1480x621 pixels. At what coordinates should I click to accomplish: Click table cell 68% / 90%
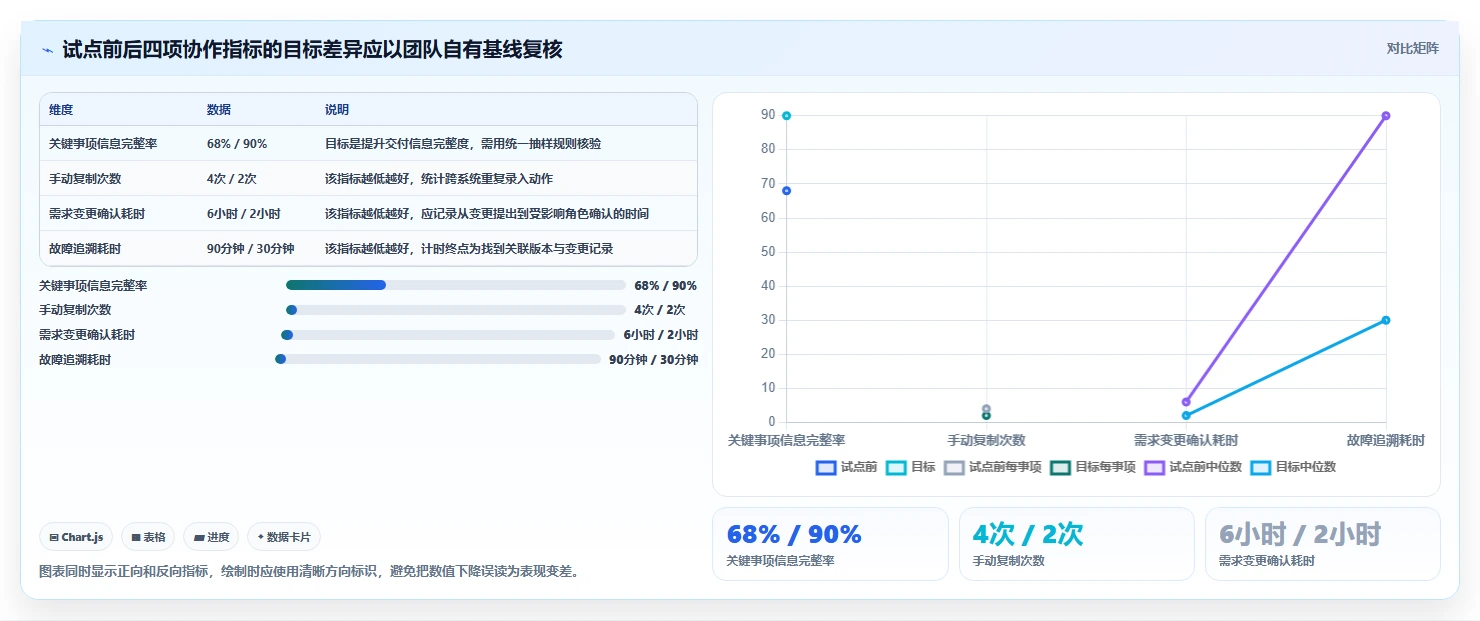coord(237,144)
